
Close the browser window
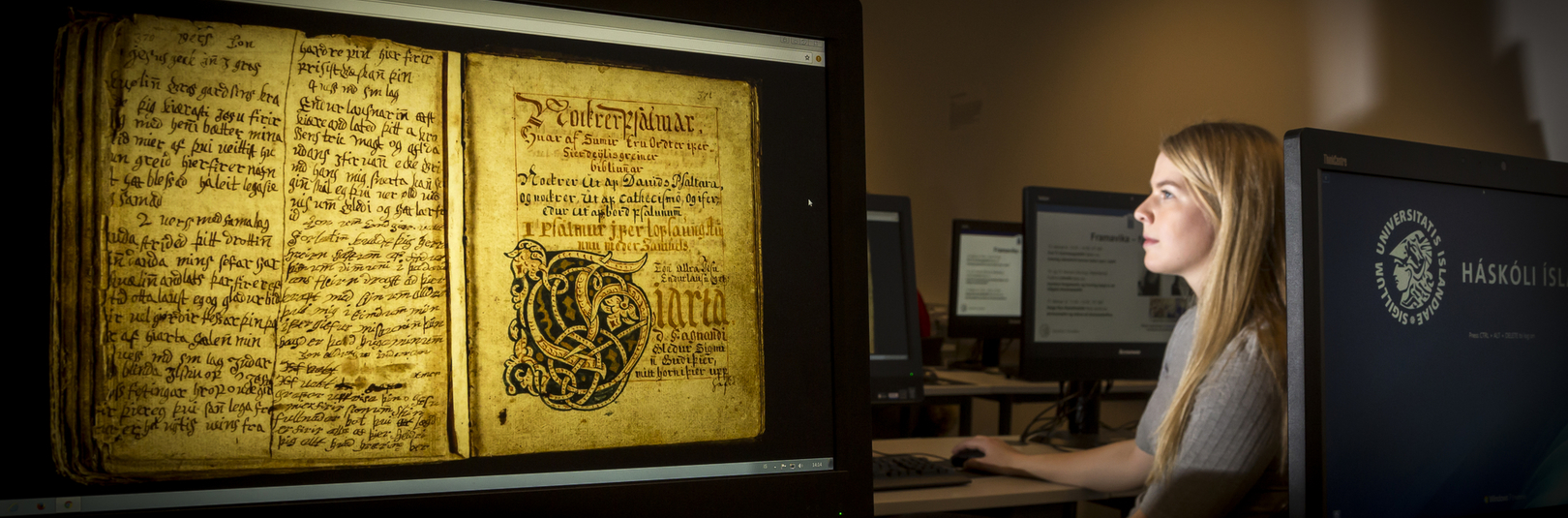click(x=816, y=45)
